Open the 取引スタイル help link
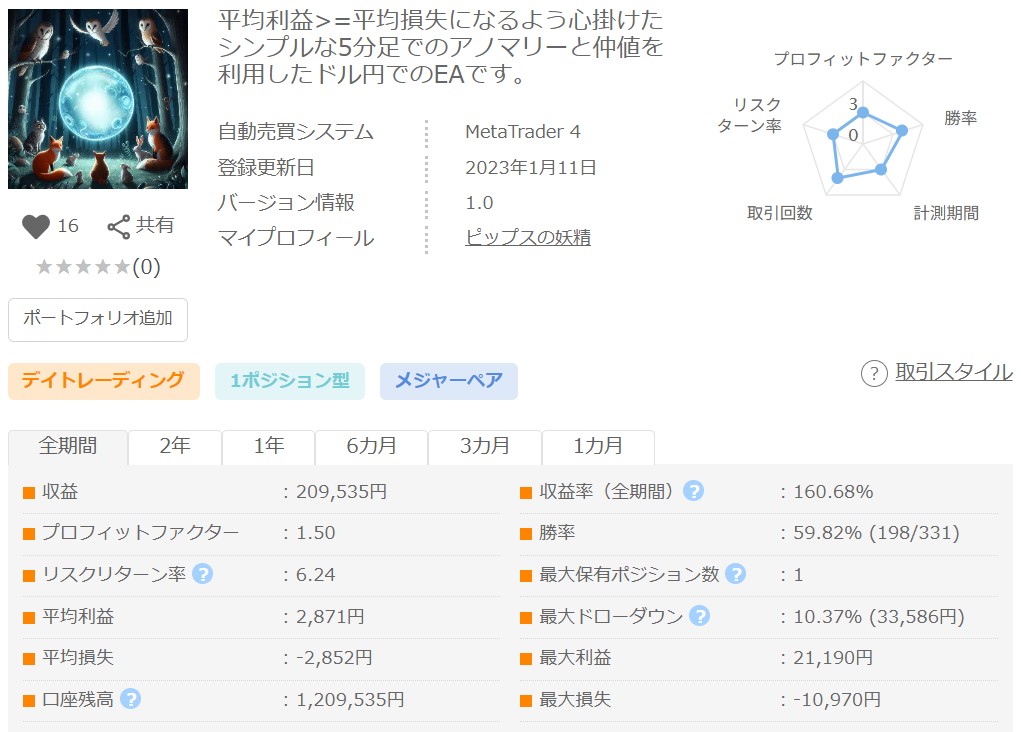1021x732 pixels. (953, 372)
